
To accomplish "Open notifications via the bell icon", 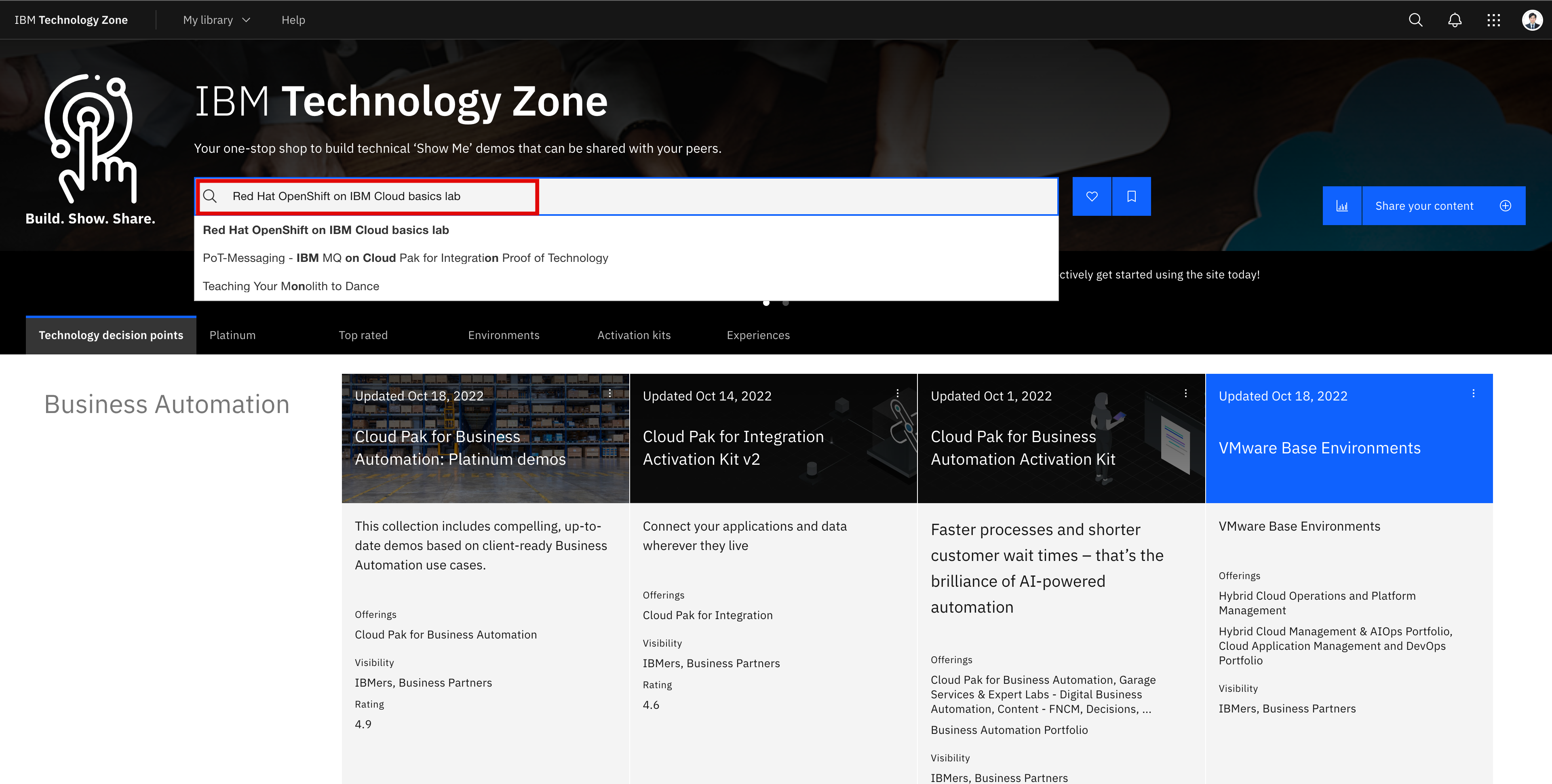I will tap(1455, 20).
